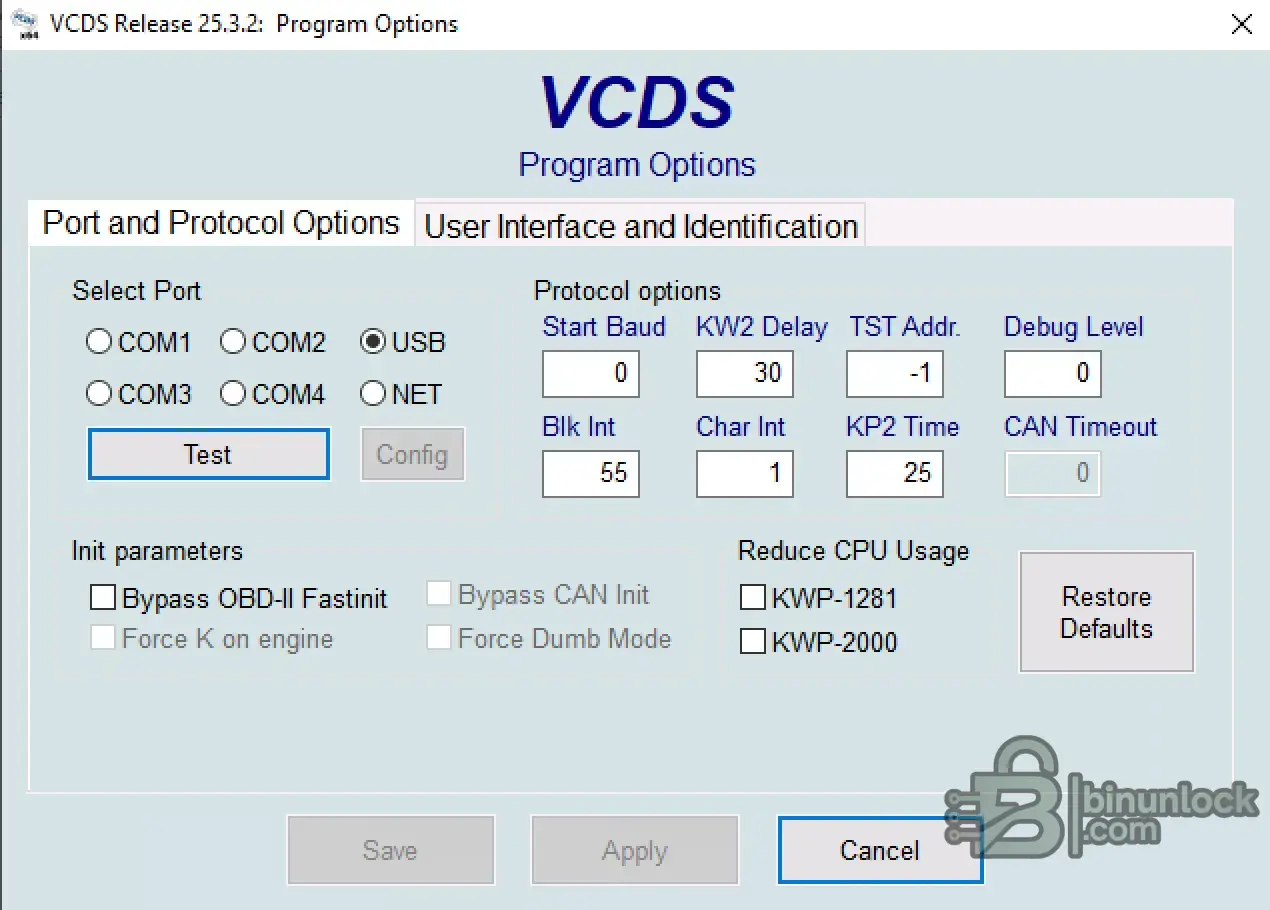
Task: Click the Start Baud label
Action: (604, 327)
